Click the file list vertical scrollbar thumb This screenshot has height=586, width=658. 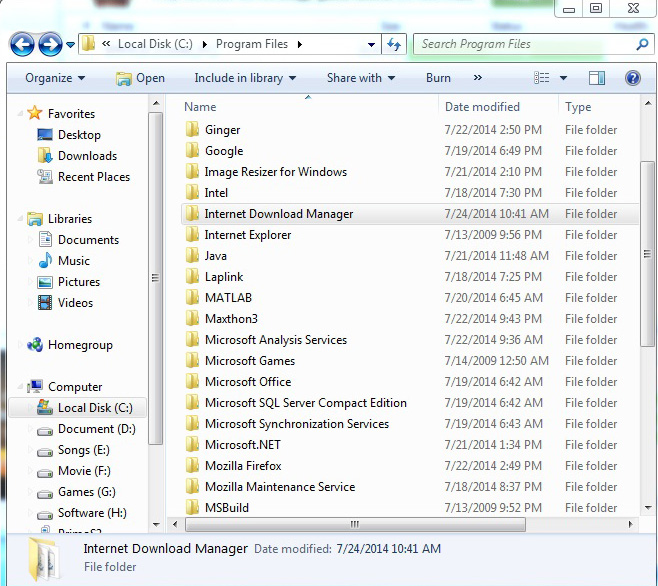click(x=648, y=254)
